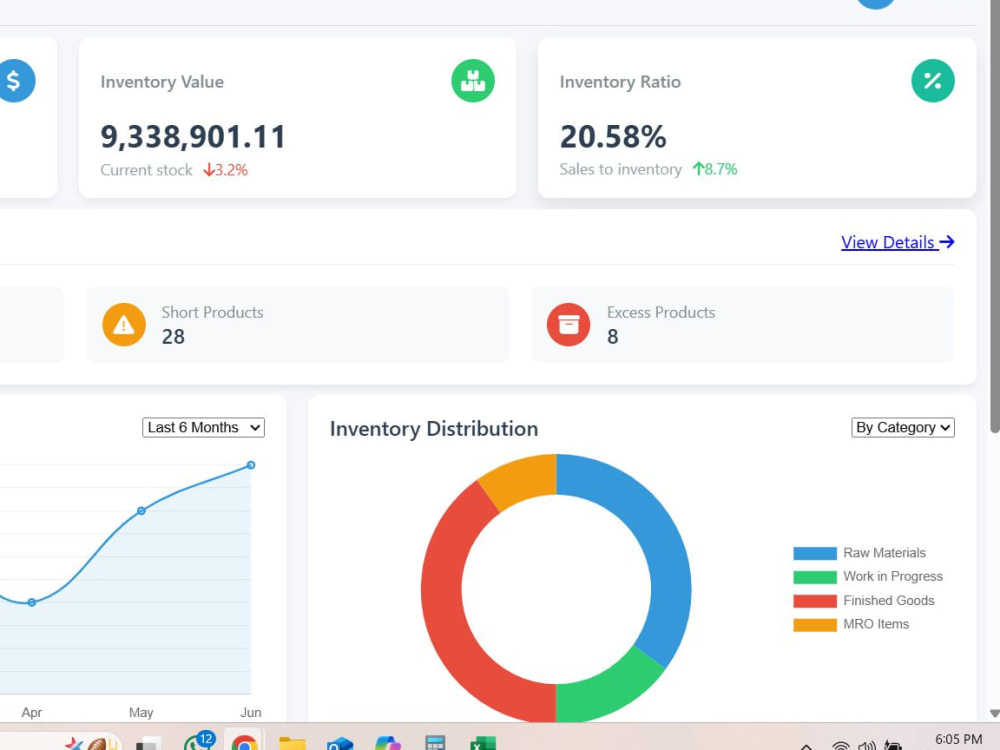Open Chrome from the taskbar
The height and width of the screenshot is (750, 1000).
(244, 742)
